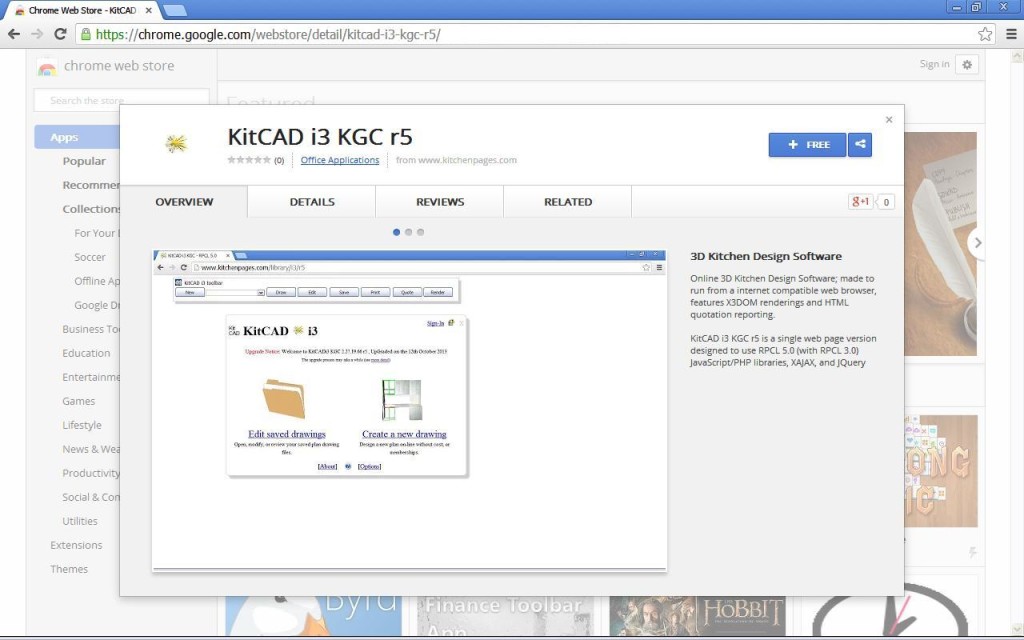The image size is (1024, 640).
Task: Click the +1 count bubble
Action: click(886, 202)
